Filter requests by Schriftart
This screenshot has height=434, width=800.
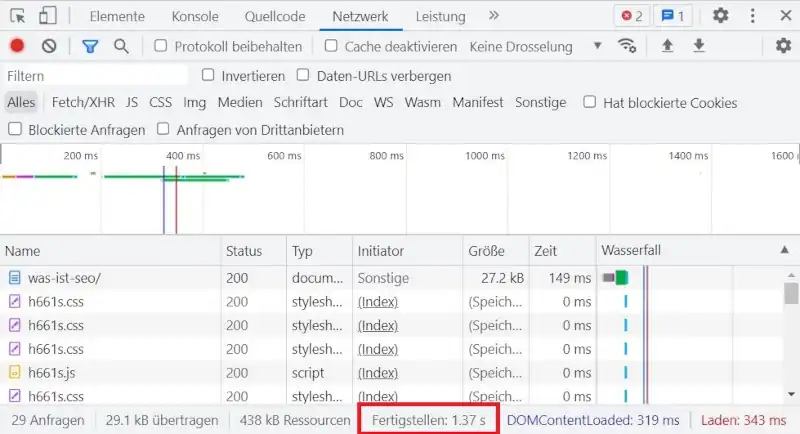301,103
